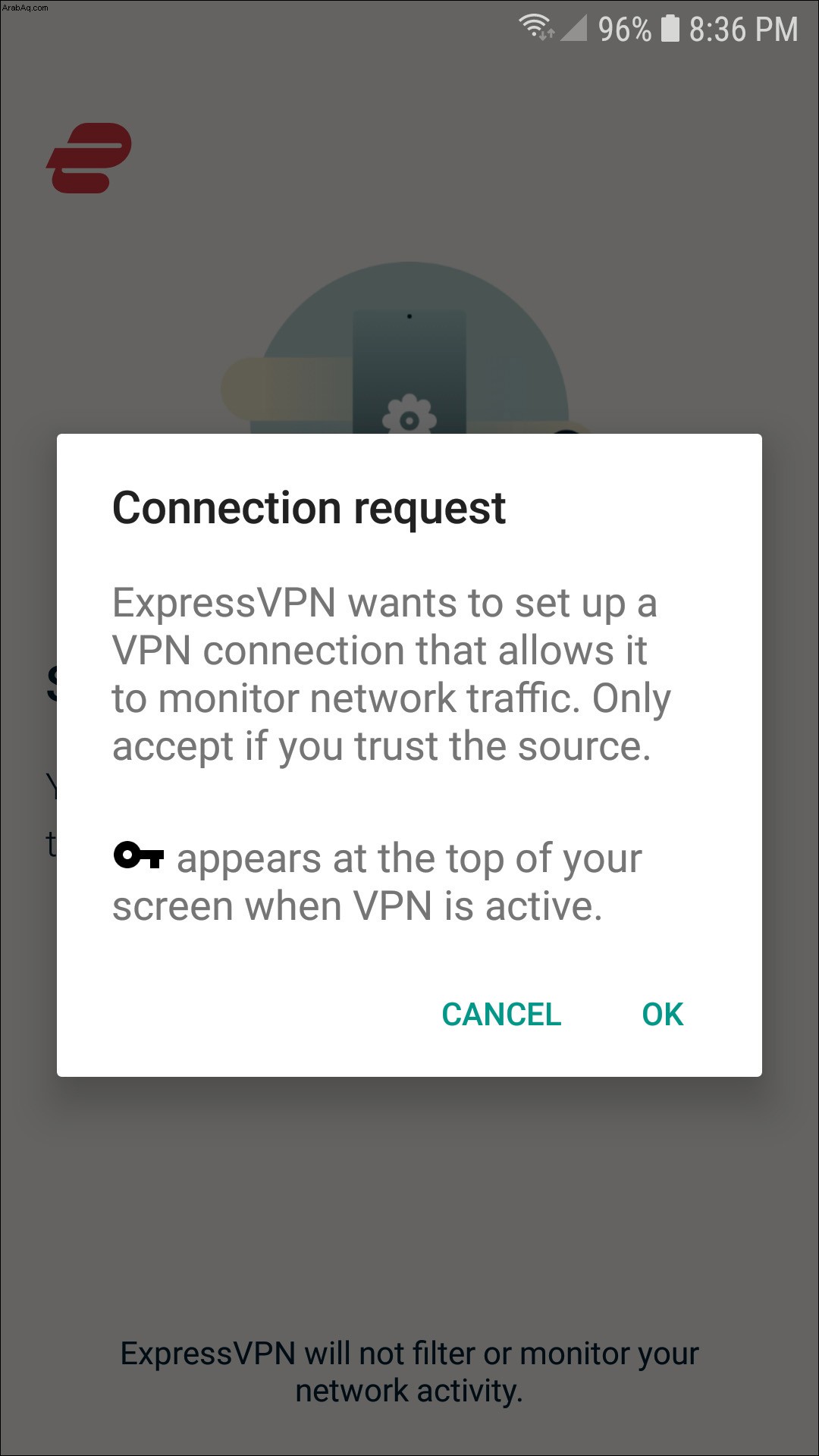Tap the phone illustration behind the dialog
Viewport: 819px width, 1456px height.
point(409,372)
